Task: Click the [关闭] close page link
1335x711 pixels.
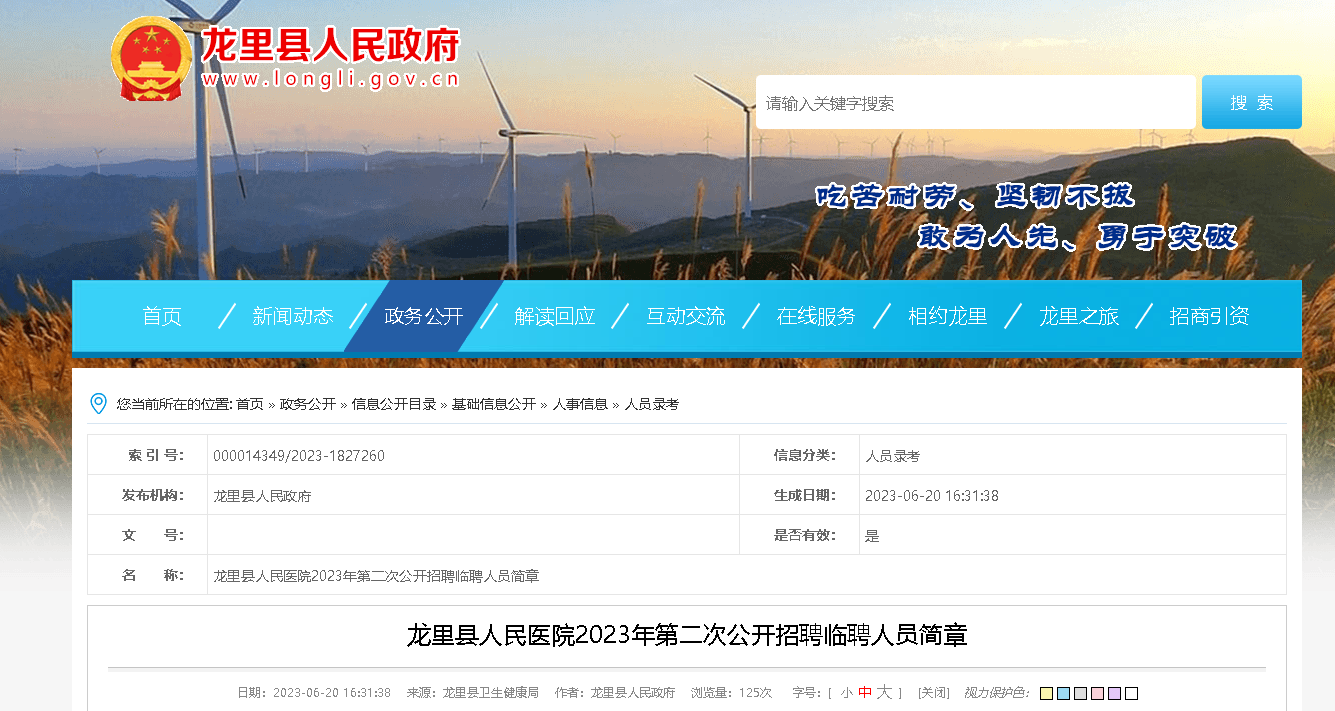Action: (933, 693)
